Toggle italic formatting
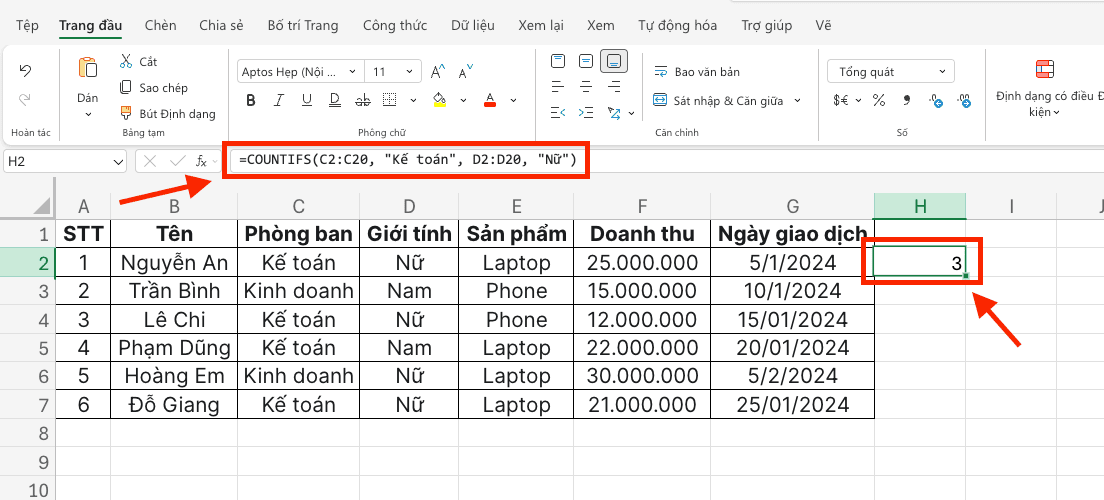The image size is (1104, 500). [279, 100]
